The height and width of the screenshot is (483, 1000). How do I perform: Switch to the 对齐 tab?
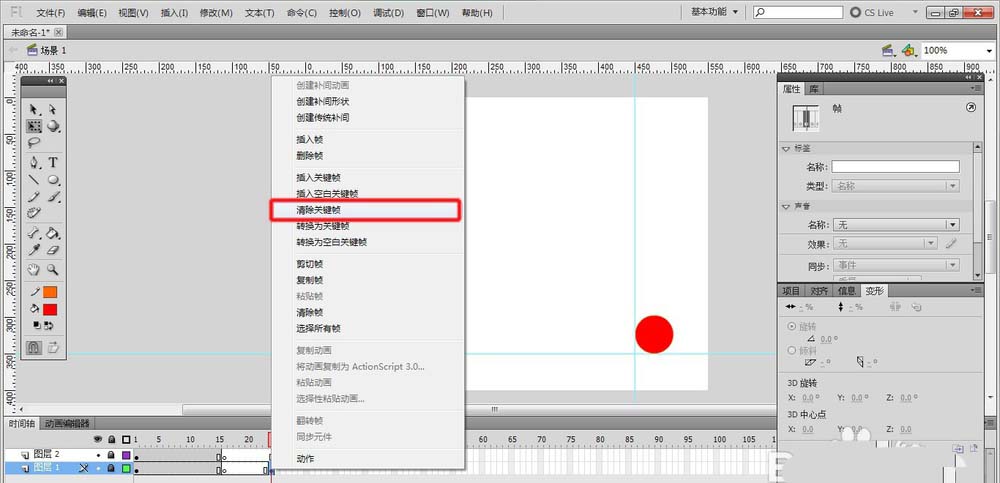[820, 291]
